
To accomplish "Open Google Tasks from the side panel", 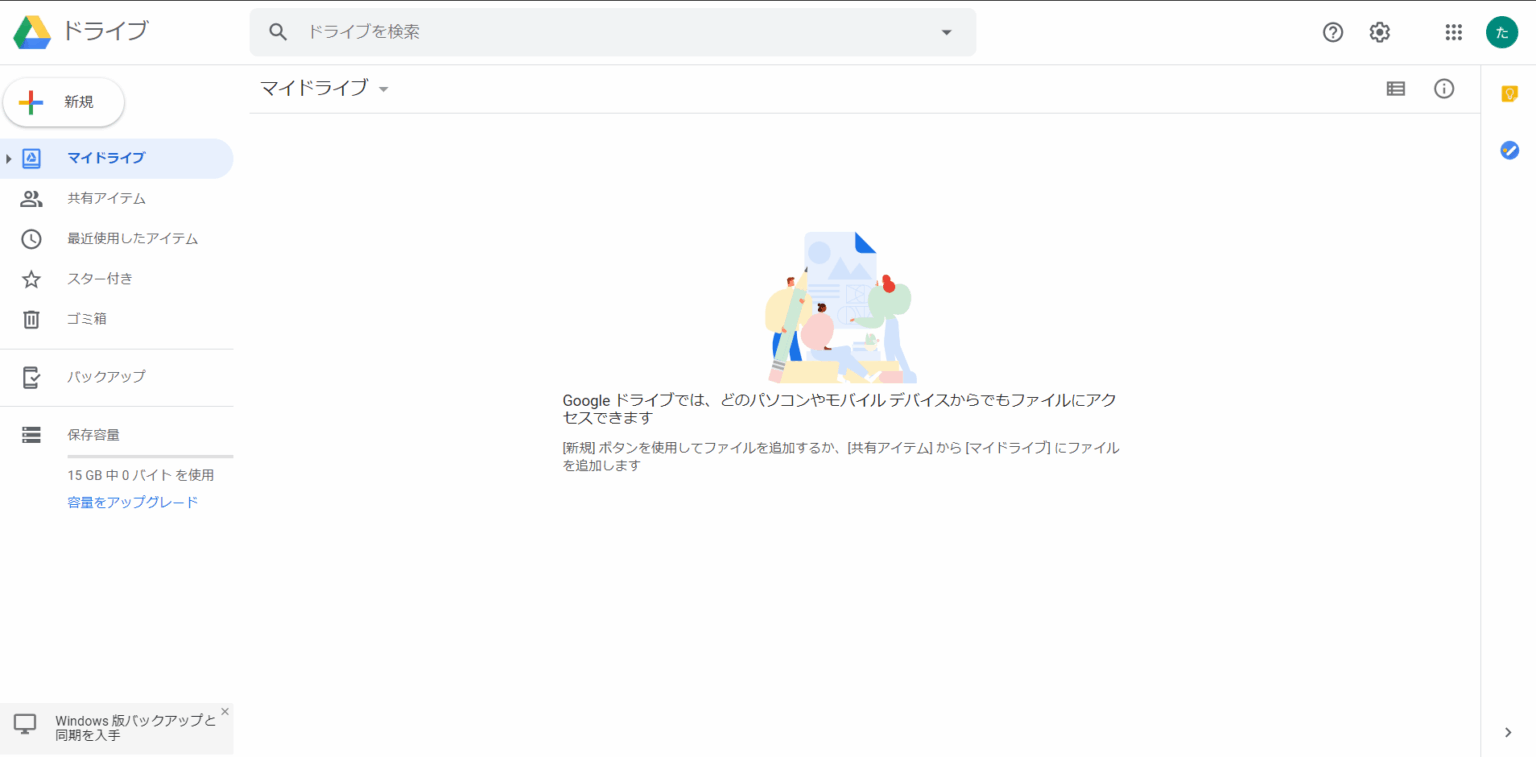I will coord(1509,150).
